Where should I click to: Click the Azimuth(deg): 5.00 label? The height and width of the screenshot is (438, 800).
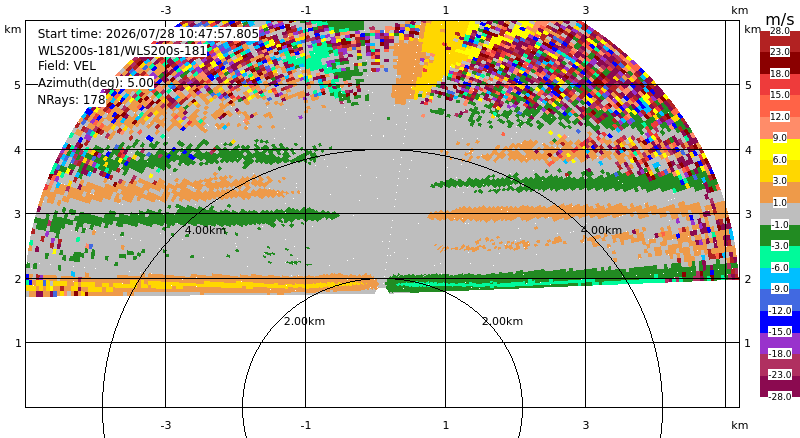[95, 82]
